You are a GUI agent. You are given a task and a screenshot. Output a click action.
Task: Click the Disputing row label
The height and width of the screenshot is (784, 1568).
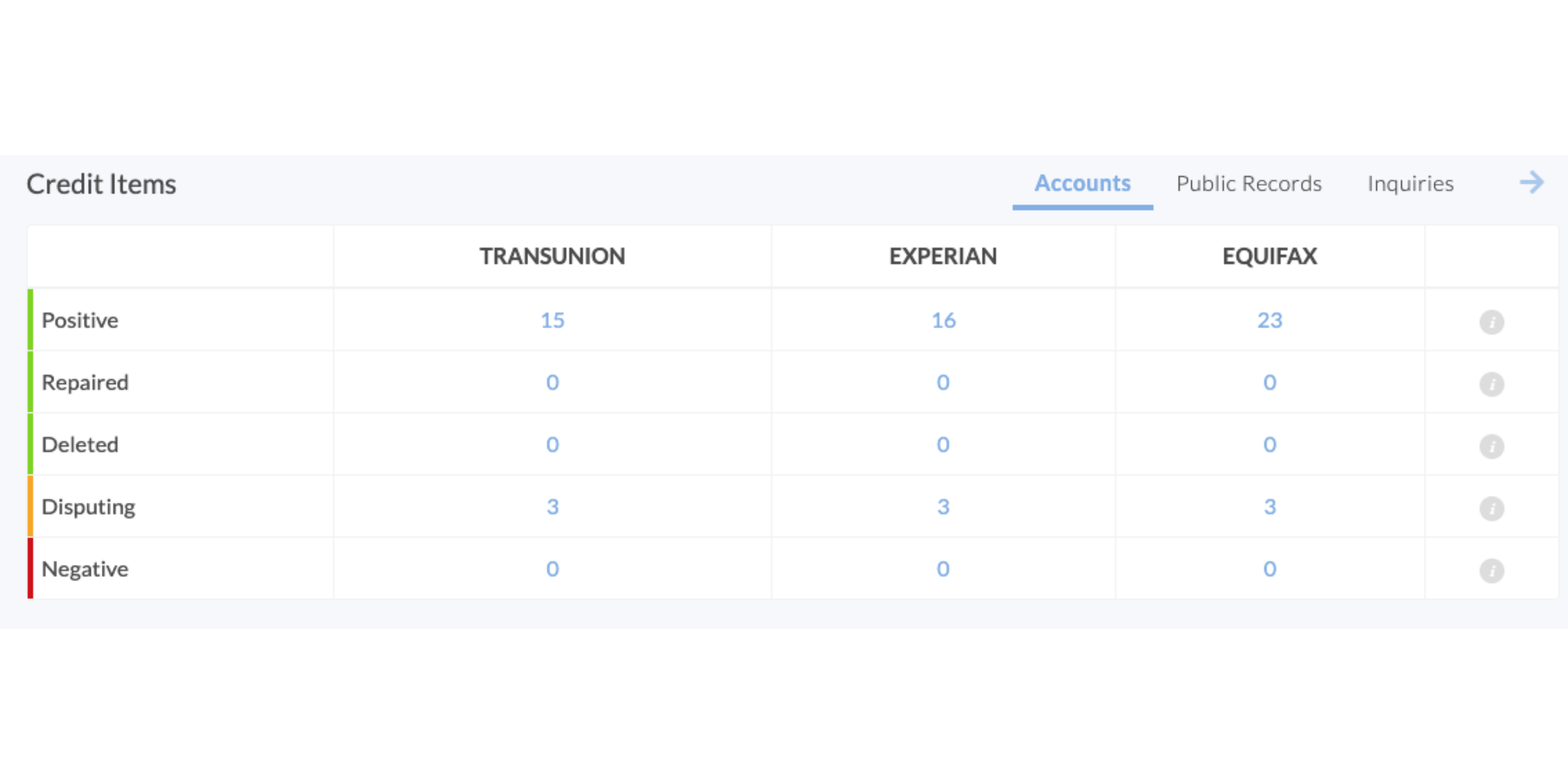tap(88, 507)
